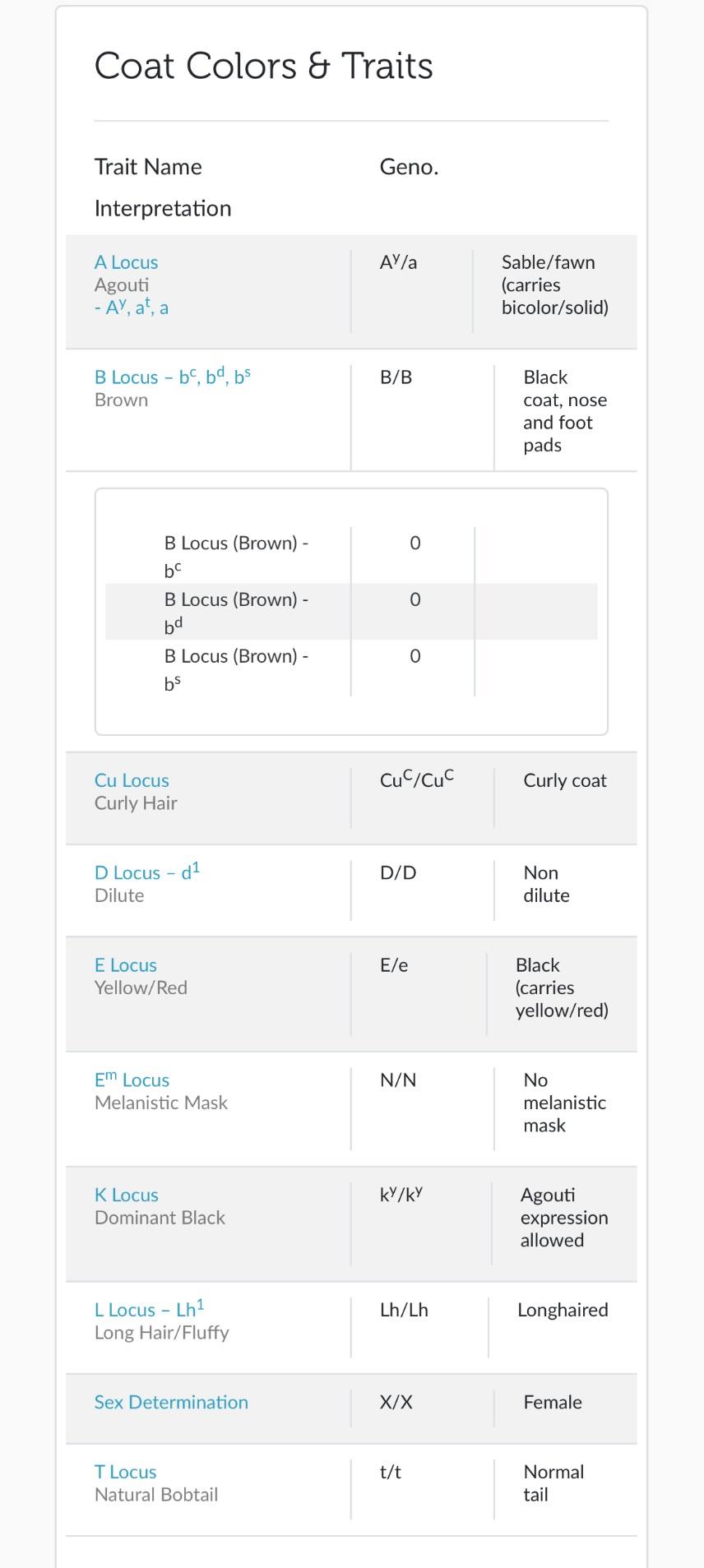Click the B Locus brown trait link
Image resolution: width=704 pixels, height=1568 pixels.
(172, 377)
